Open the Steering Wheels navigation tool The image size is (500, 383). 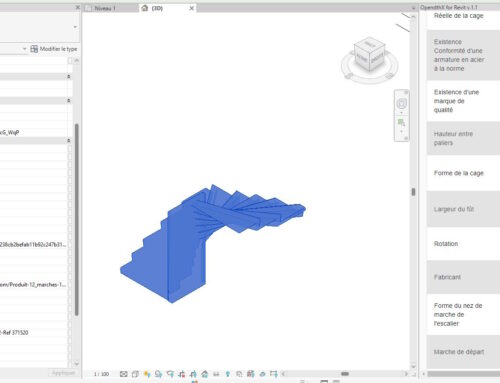tap(402, 104)
